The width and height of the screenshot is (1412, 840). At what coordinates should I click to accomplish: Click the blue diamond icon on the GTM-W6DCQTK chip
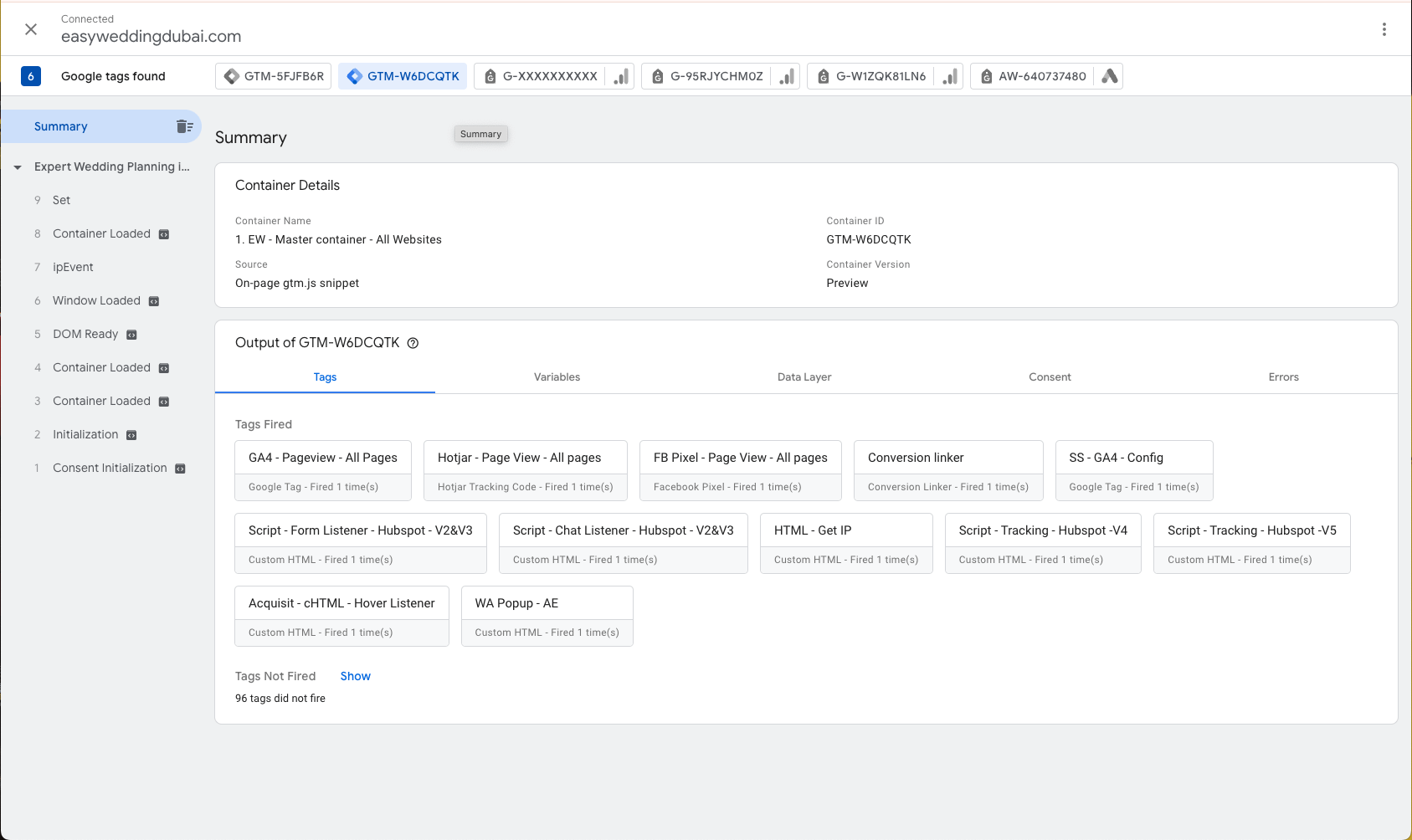(355, 76)
